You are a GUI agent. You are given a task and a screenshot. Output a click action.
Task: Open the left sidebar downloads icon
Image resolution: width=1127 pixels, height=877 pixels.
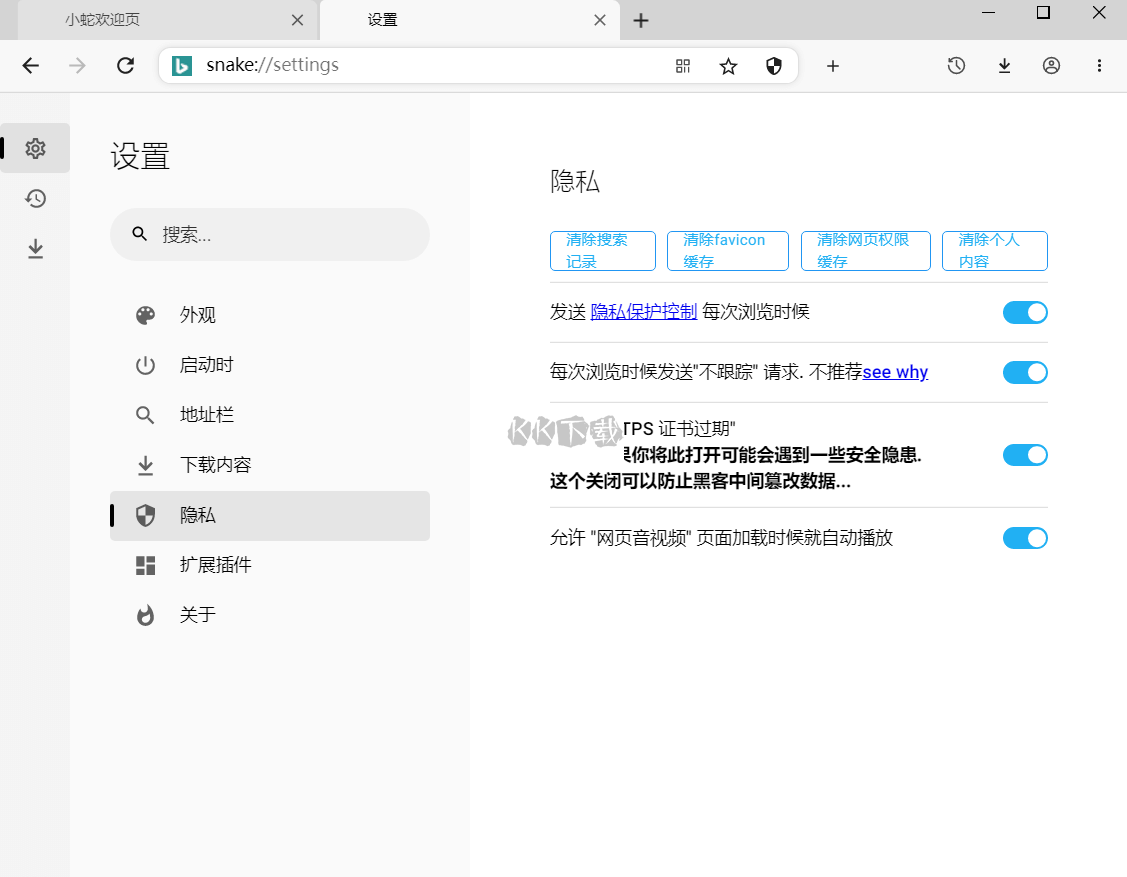coord(36,248)
